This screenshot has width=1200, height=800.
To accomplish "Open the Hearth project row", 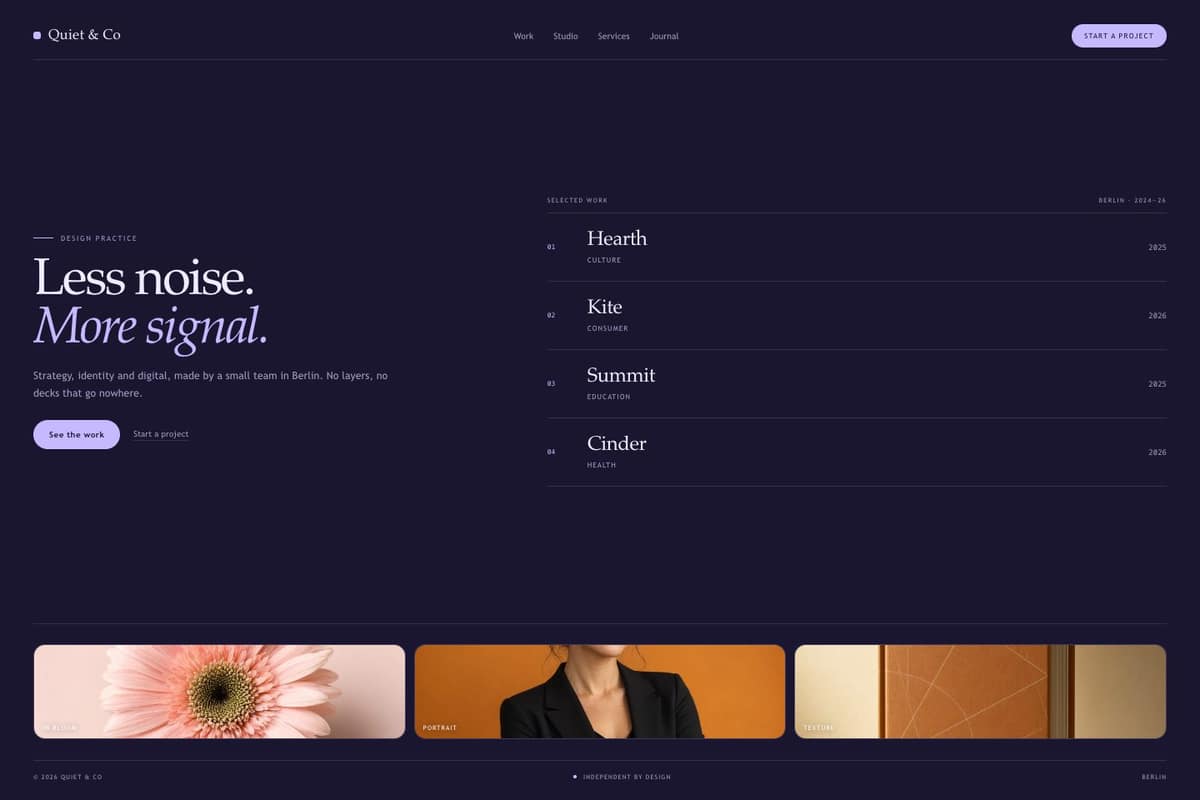I will (857, 247).
